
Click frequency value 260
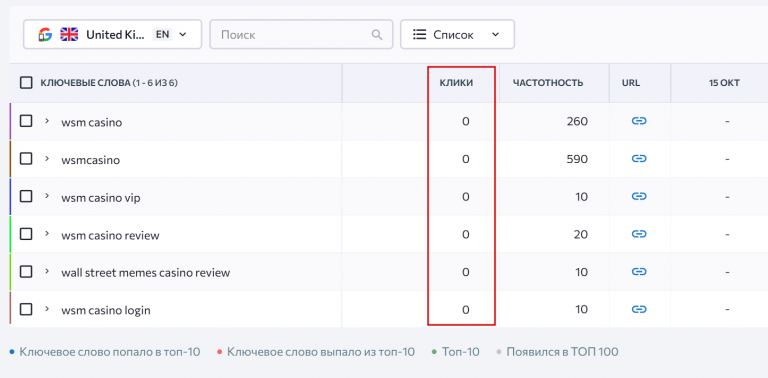577,121
